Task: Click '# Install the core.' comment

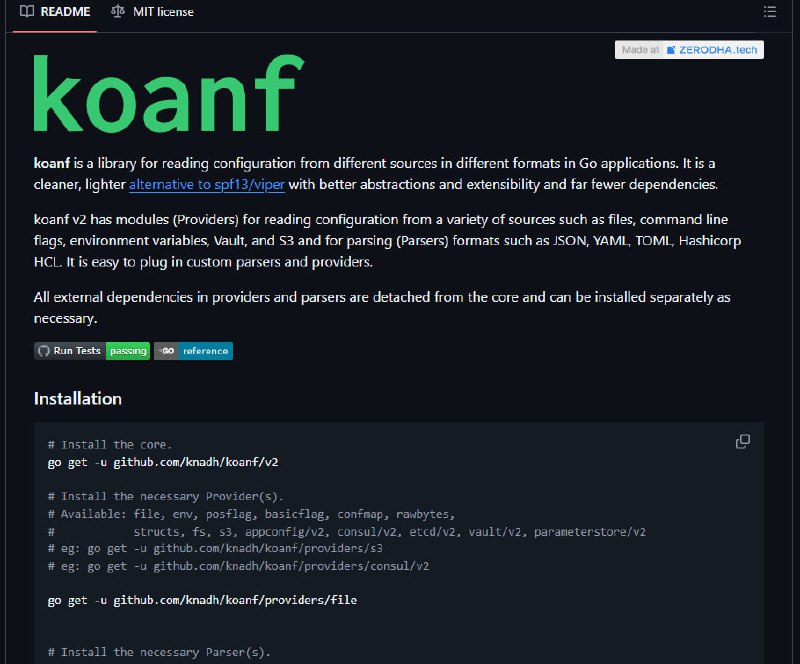Action: [110, 445]
